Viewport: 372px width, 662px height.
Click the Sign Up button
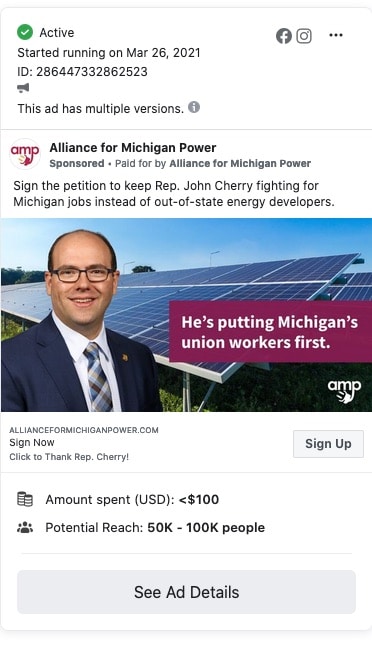(328, 444)
